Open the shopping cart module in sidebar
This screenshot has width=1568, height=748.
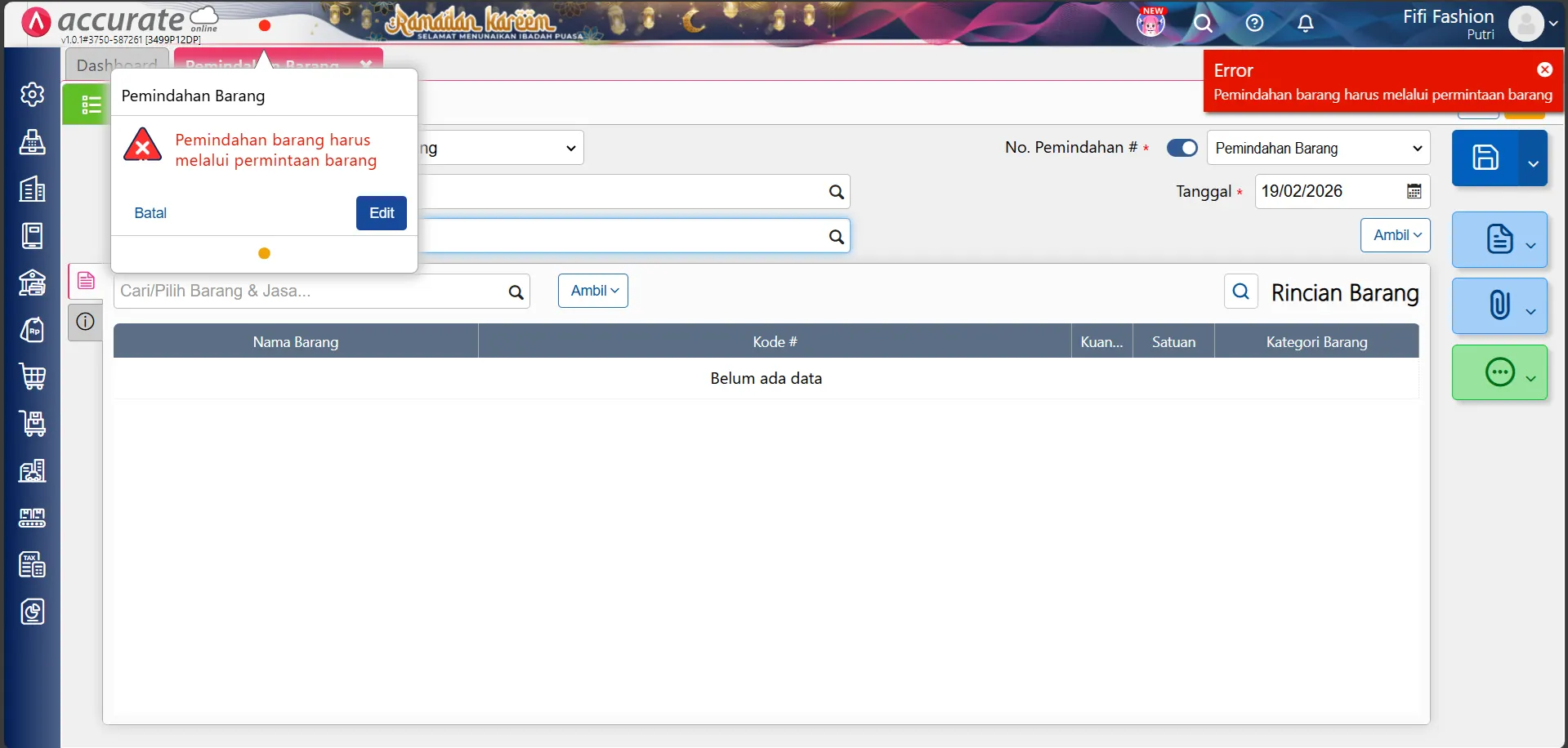click(32, 377)
